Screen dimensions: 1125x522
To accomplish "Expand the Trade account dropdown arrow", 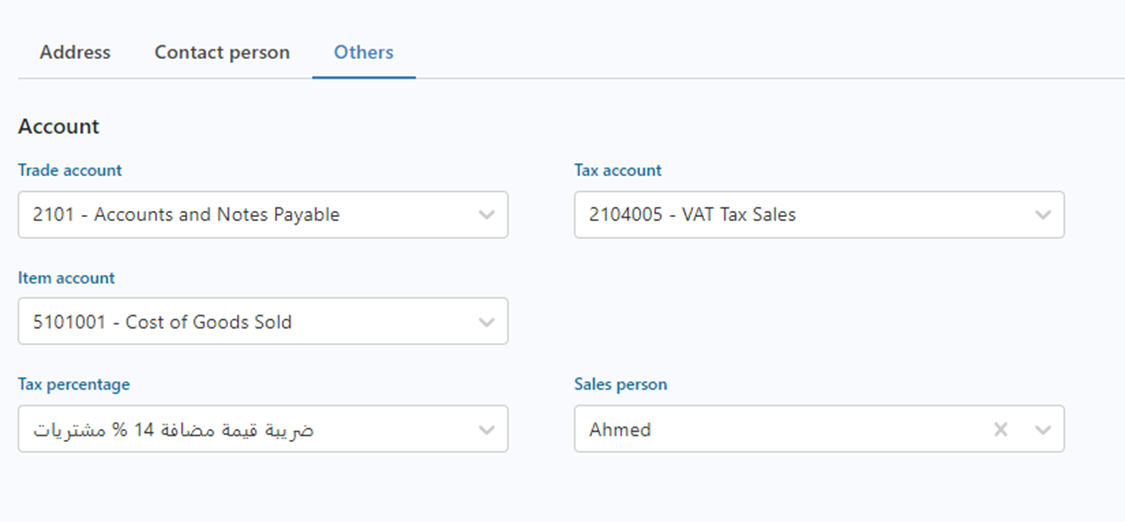I will click(x=487, y=215).
